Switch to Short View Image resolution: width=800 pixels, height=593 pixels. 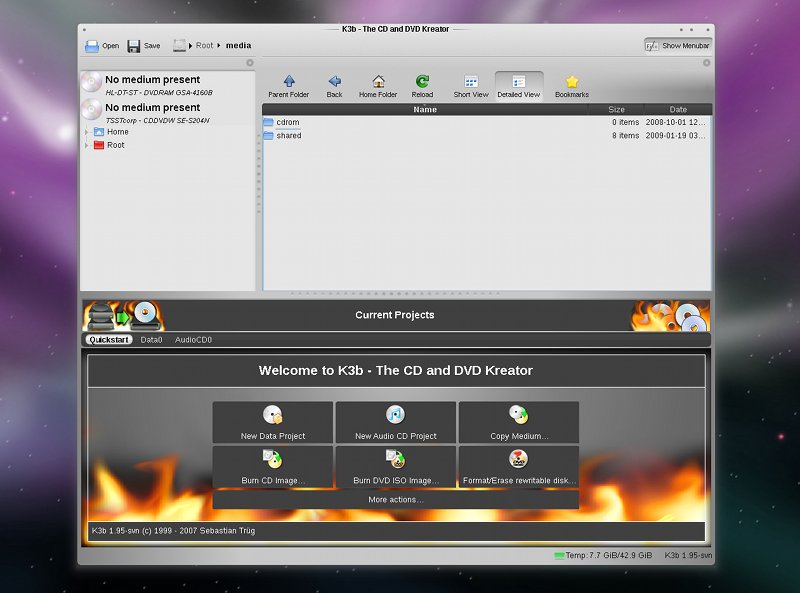click(x=471, y=86)
